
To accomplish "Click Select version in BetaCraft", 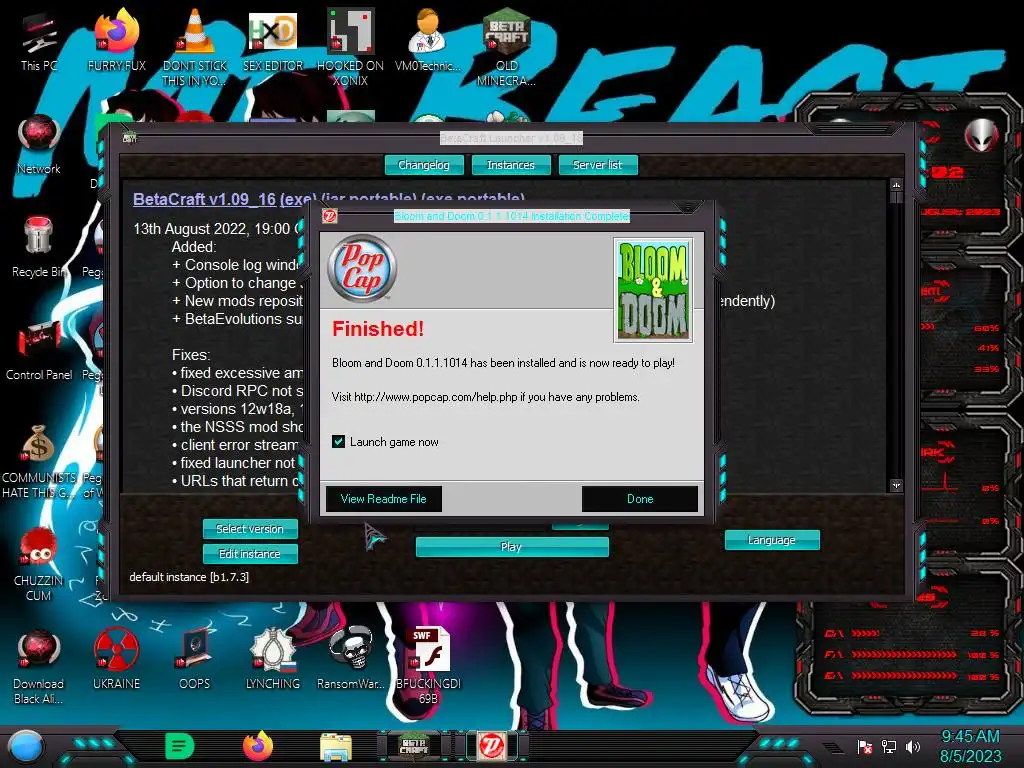I will click(250, 528).
